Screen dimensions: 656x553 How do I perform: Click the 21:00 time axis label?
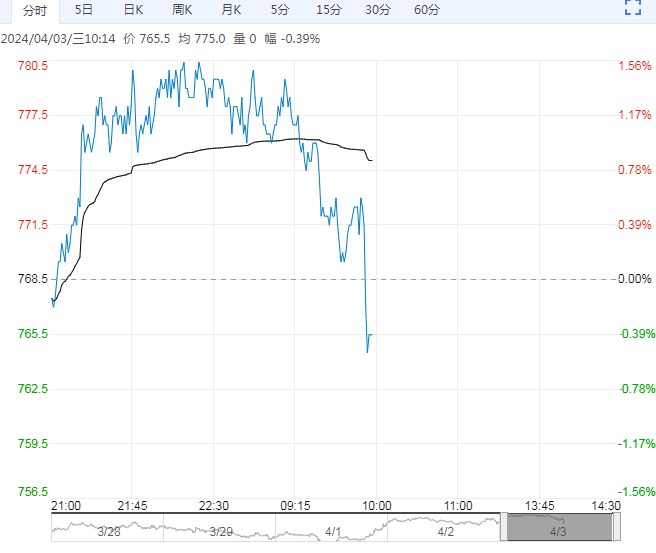tap(66, 506)
